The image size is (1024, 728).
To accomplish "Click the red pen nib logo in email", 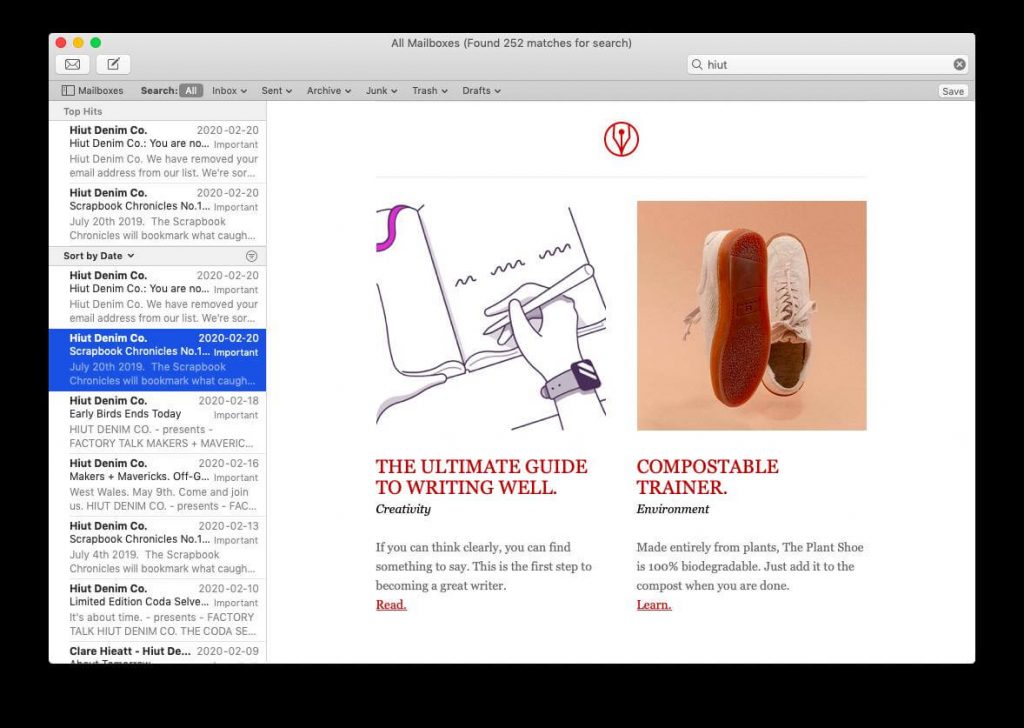I will pyautogui.click(x=621, y=139).
